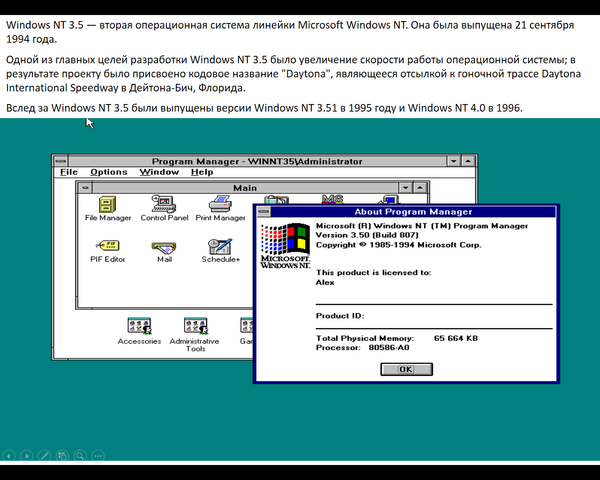The width and height of the screenshot is (600, 480).
Task: Launch Control Panel from Main group
Action: click(164, 203)
